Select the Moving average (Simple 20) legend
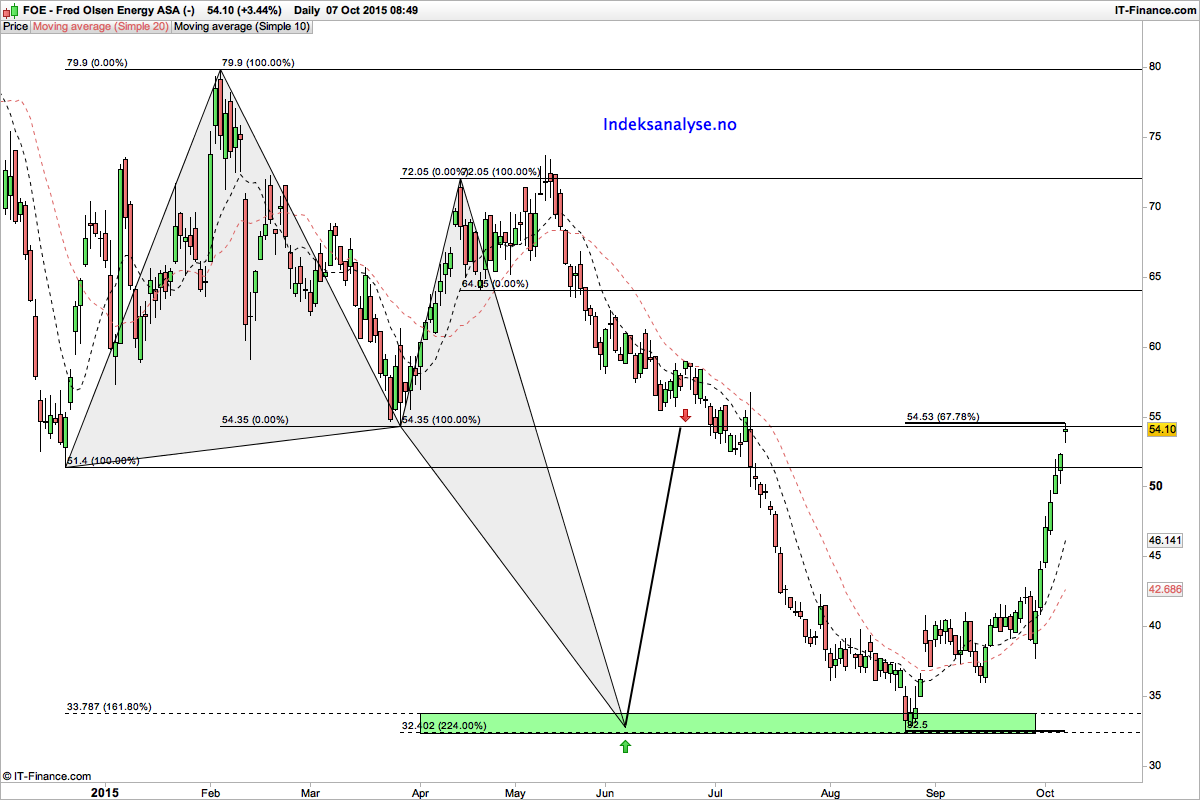 tap(100, 26)
